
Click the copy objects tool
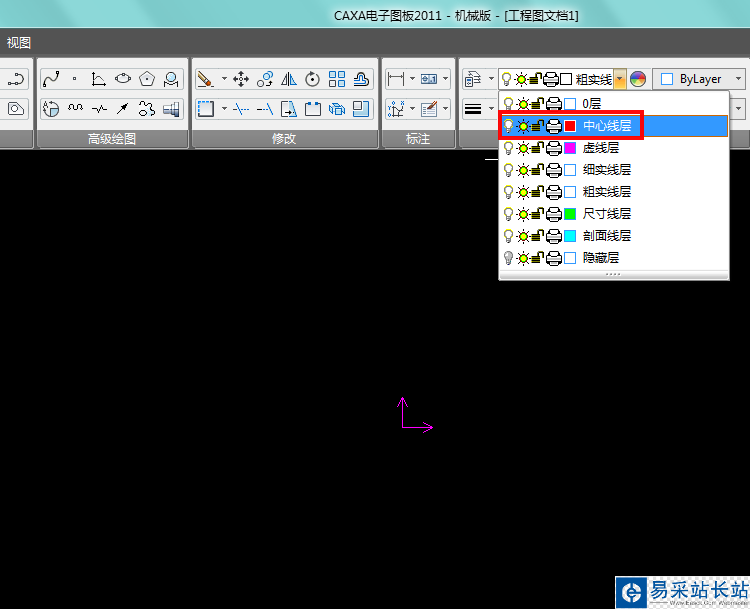(265, 79)
